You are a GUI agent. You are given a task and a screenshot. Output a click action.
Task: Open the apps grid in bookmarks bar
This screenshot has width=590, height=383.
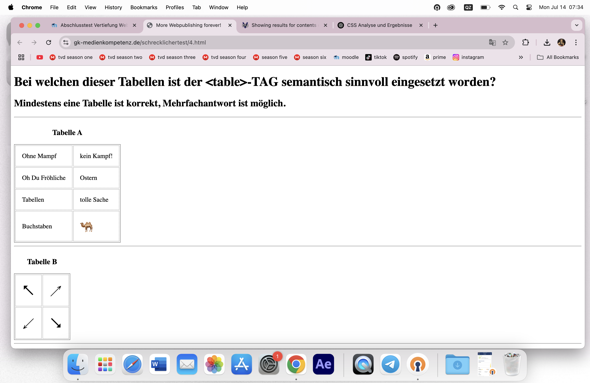(21, 57)
